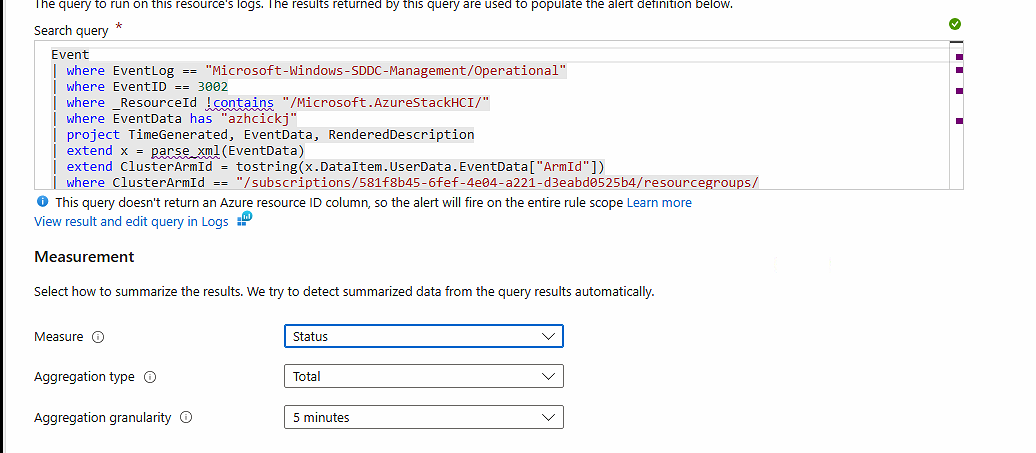Click the Aggregation granularity info icon

point(186,418)
